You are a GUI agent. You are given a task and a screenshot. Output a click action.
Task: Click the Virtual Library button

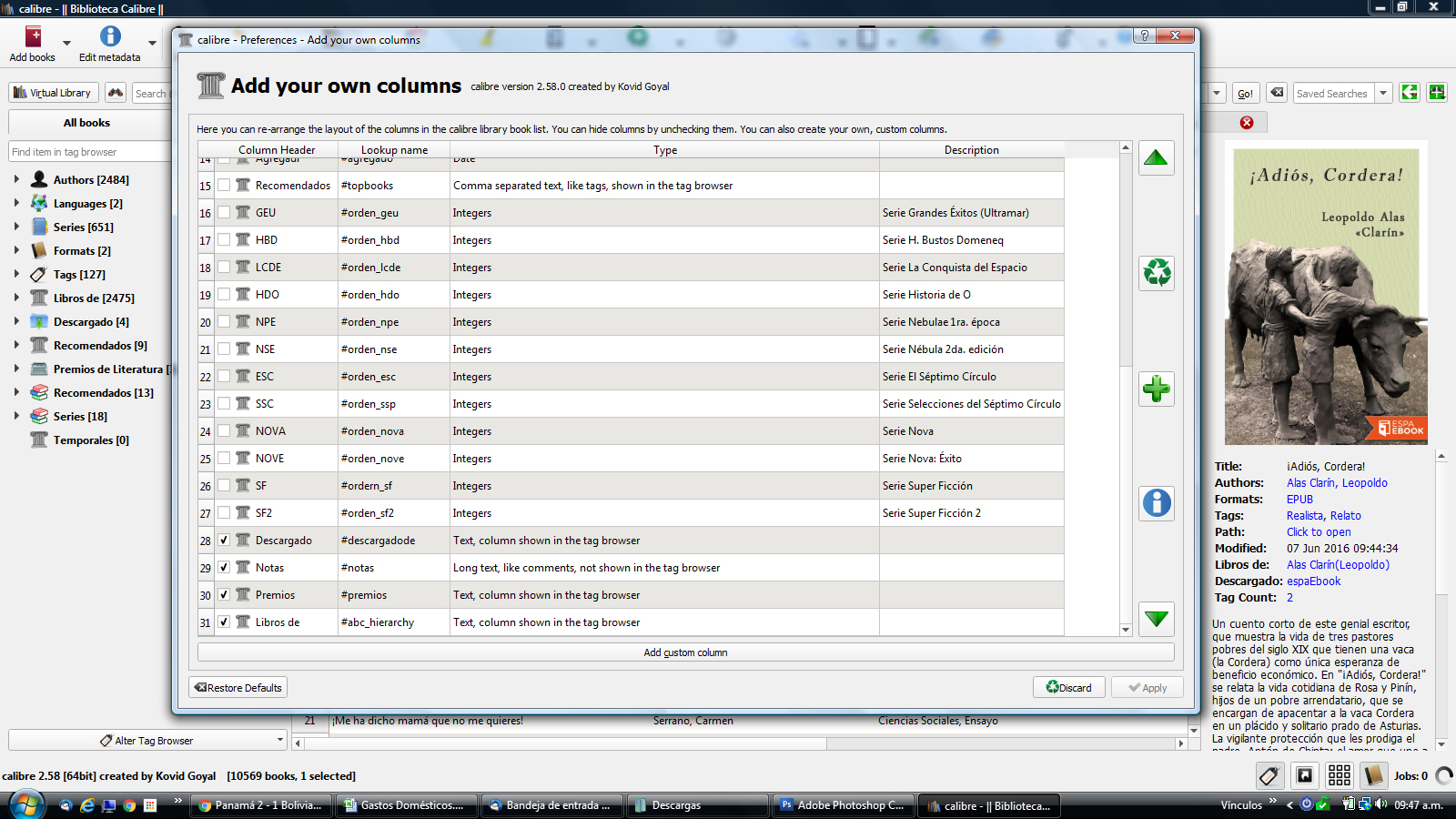point(54,93)
